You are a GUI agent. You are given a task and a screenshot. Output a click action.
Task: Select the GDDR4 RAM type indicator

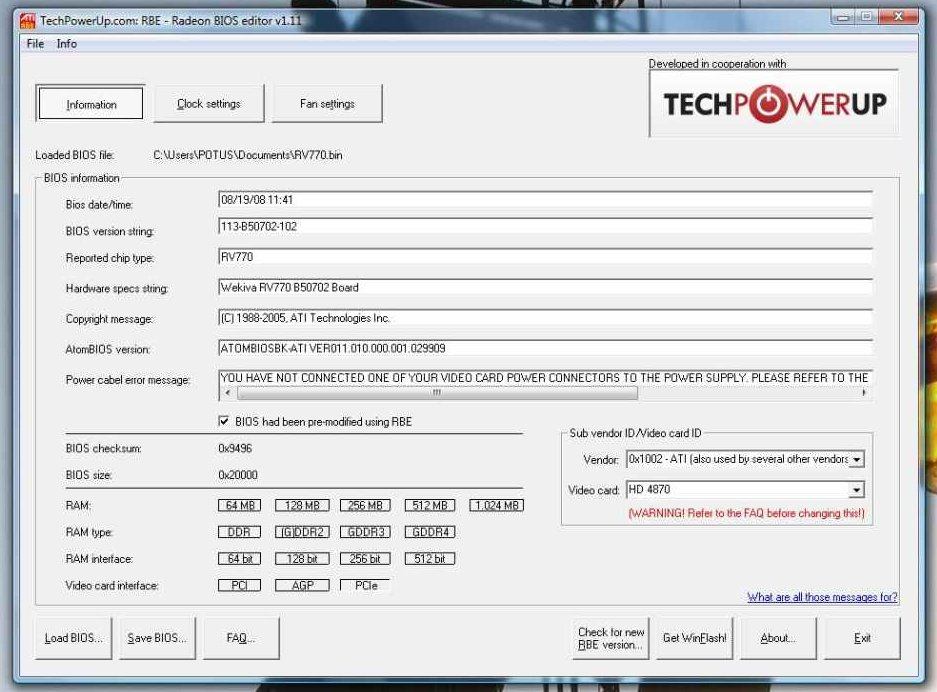click(430, 532)
